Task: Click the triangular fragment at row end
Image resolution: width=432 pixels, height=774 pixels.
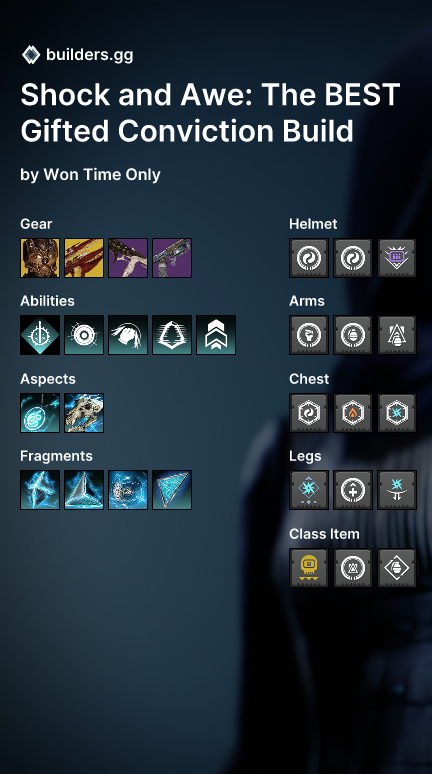Action: click(172, 490)
